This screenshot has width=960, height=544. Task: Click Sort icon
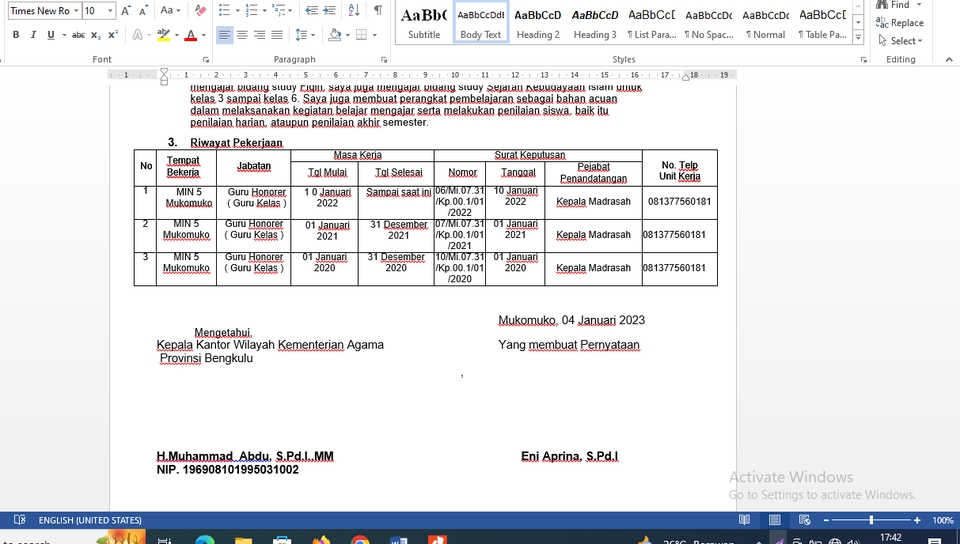click(x=354, y=10)
